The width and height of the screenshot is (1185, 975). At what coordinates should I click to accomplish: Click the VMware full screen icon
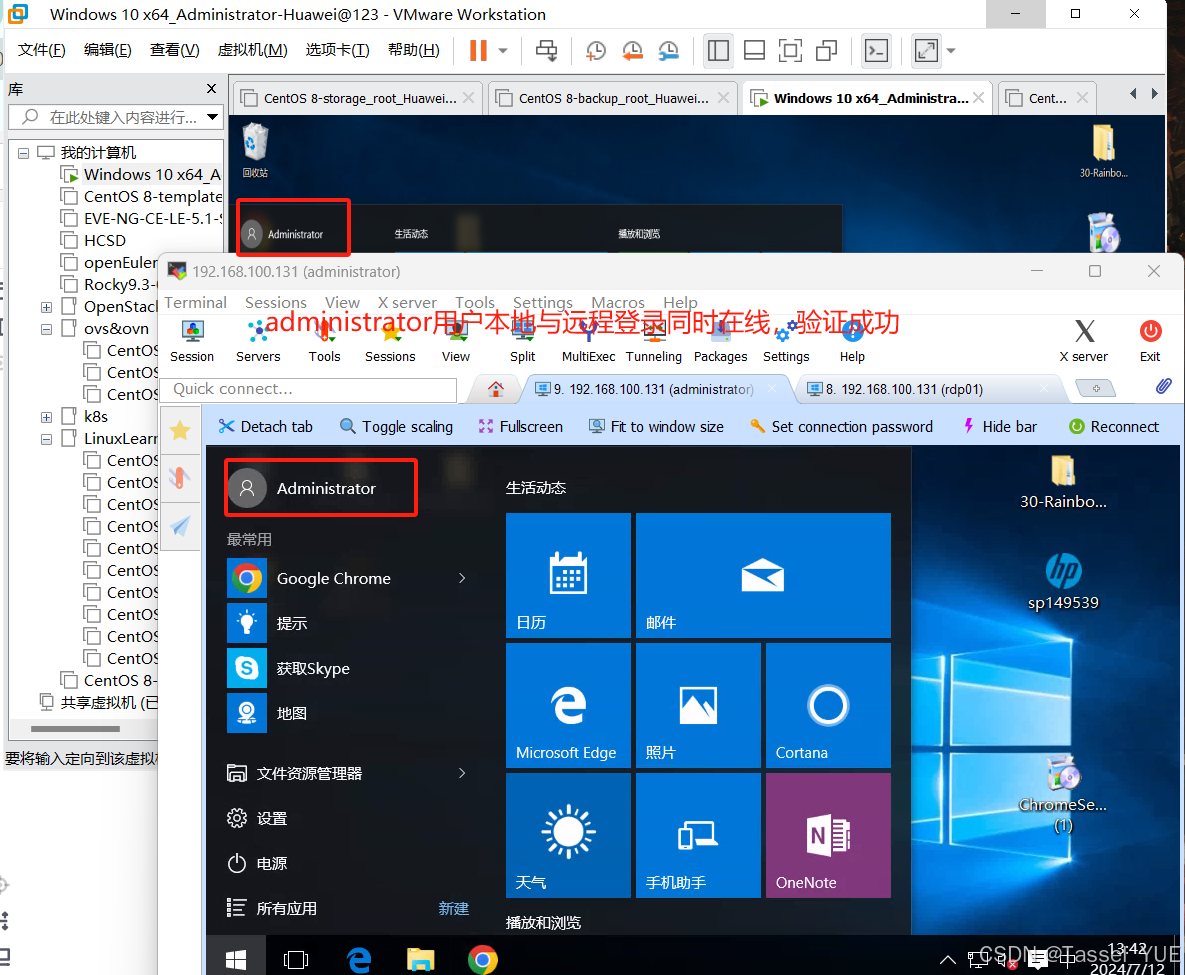point(791,51)
